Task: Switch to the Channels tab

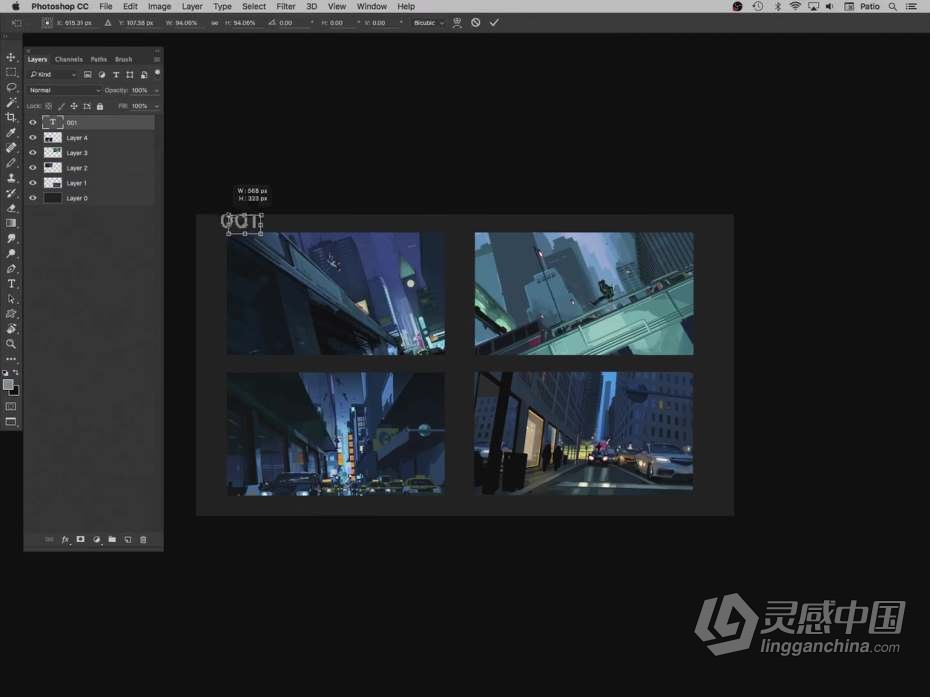Action: tap(69, 59)
